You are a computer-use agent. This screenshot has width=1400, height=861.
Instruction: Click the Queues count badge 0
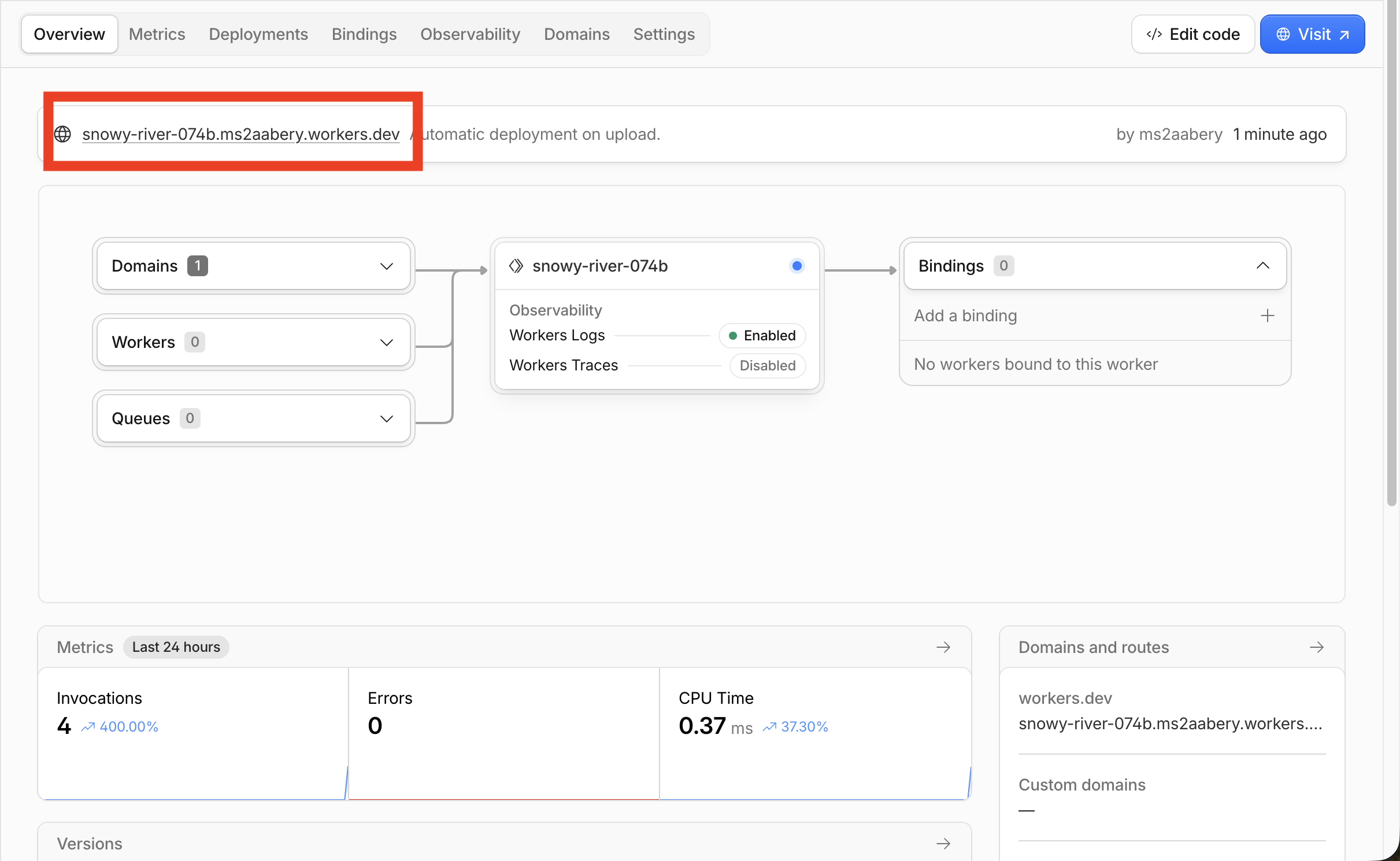coord(190,418)
